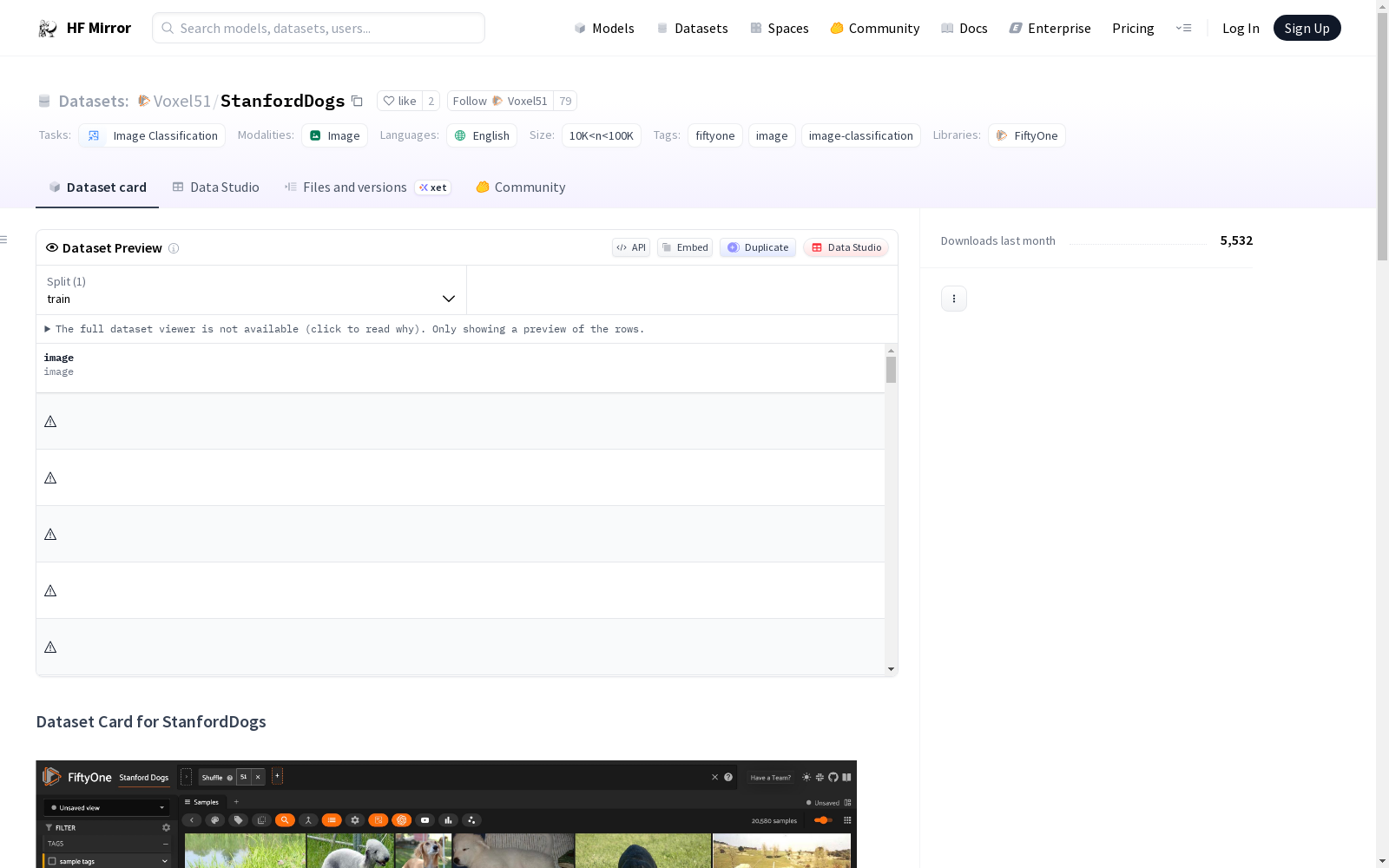The height and width of the screenshot is (868, 1389).
Task: Click the 5,532 downloads value
Action: (1236, 240)
